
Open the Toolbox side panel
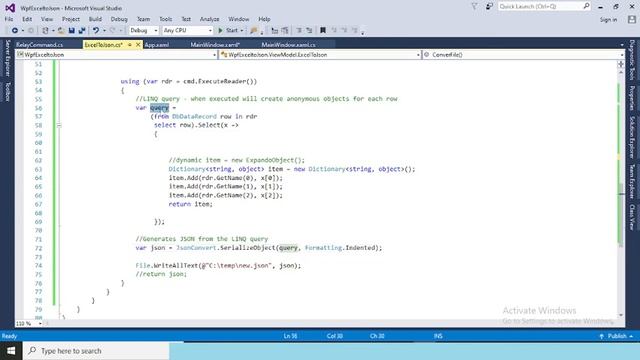click(x=7, y=92)
